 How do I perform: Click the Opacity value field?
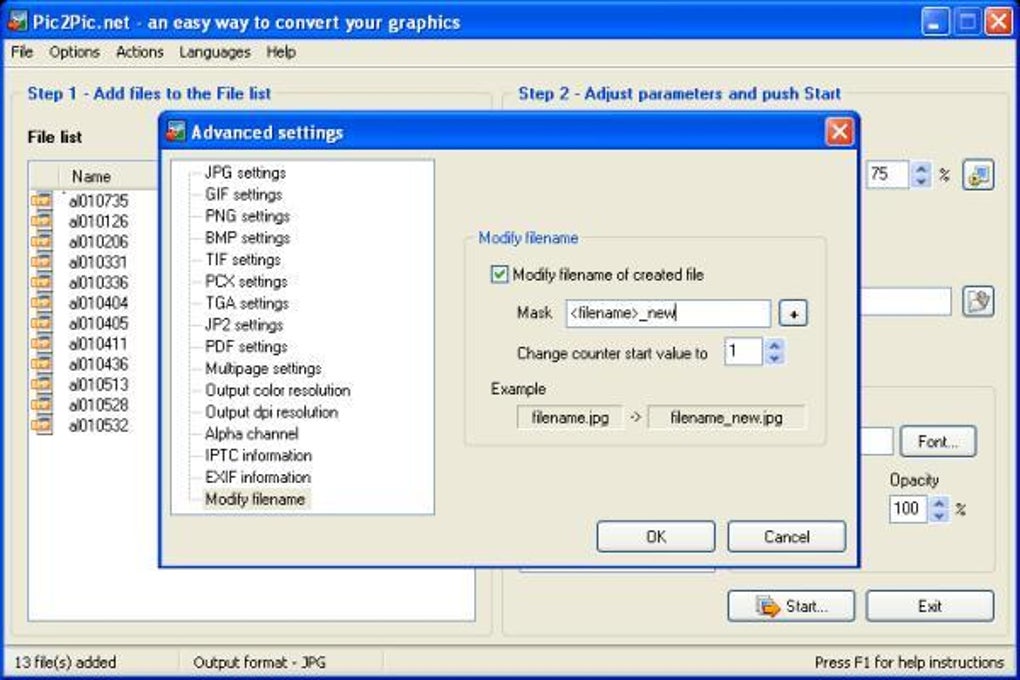tap(908, 508)
